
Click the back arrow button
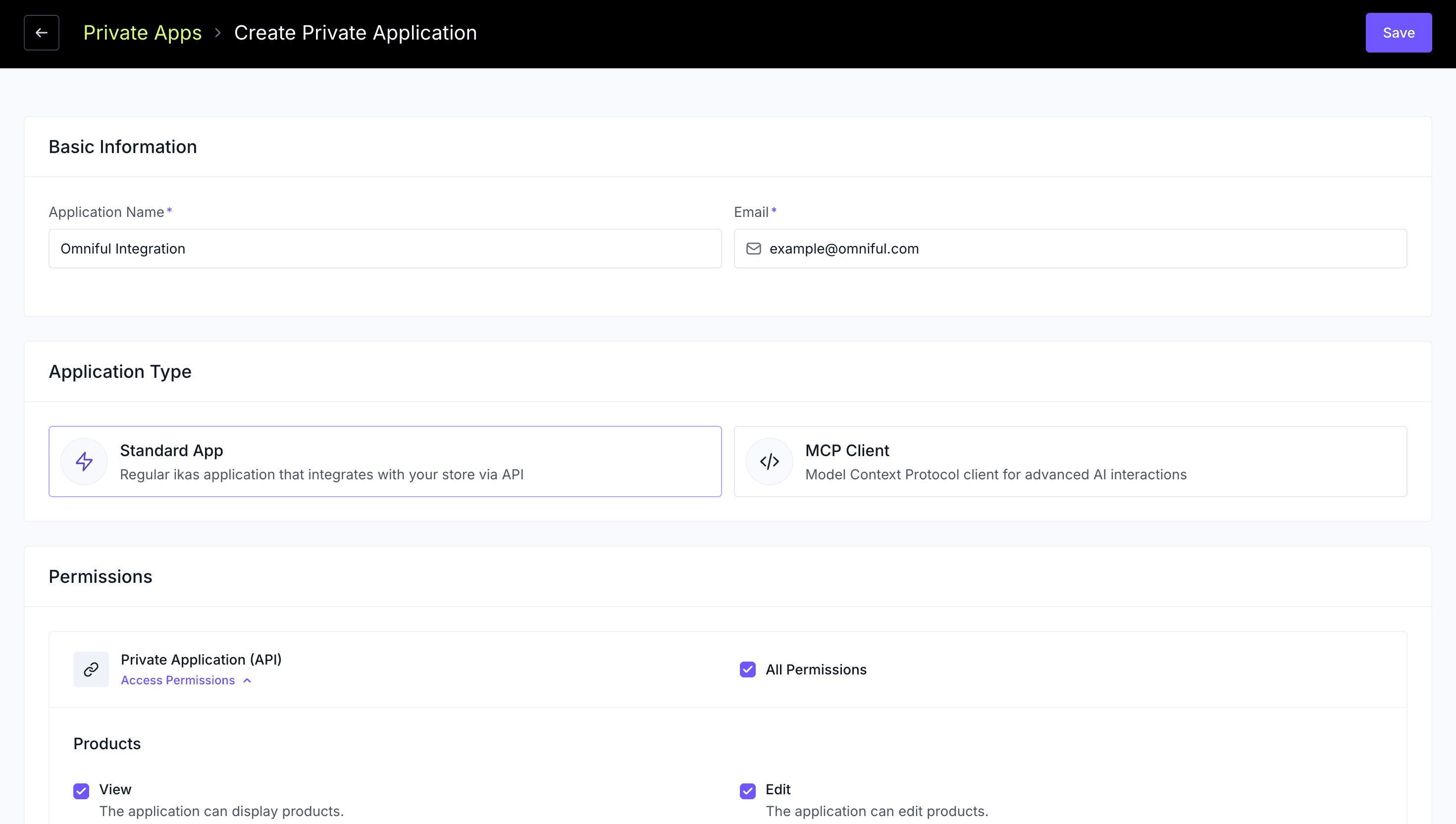tap(41, 33)
